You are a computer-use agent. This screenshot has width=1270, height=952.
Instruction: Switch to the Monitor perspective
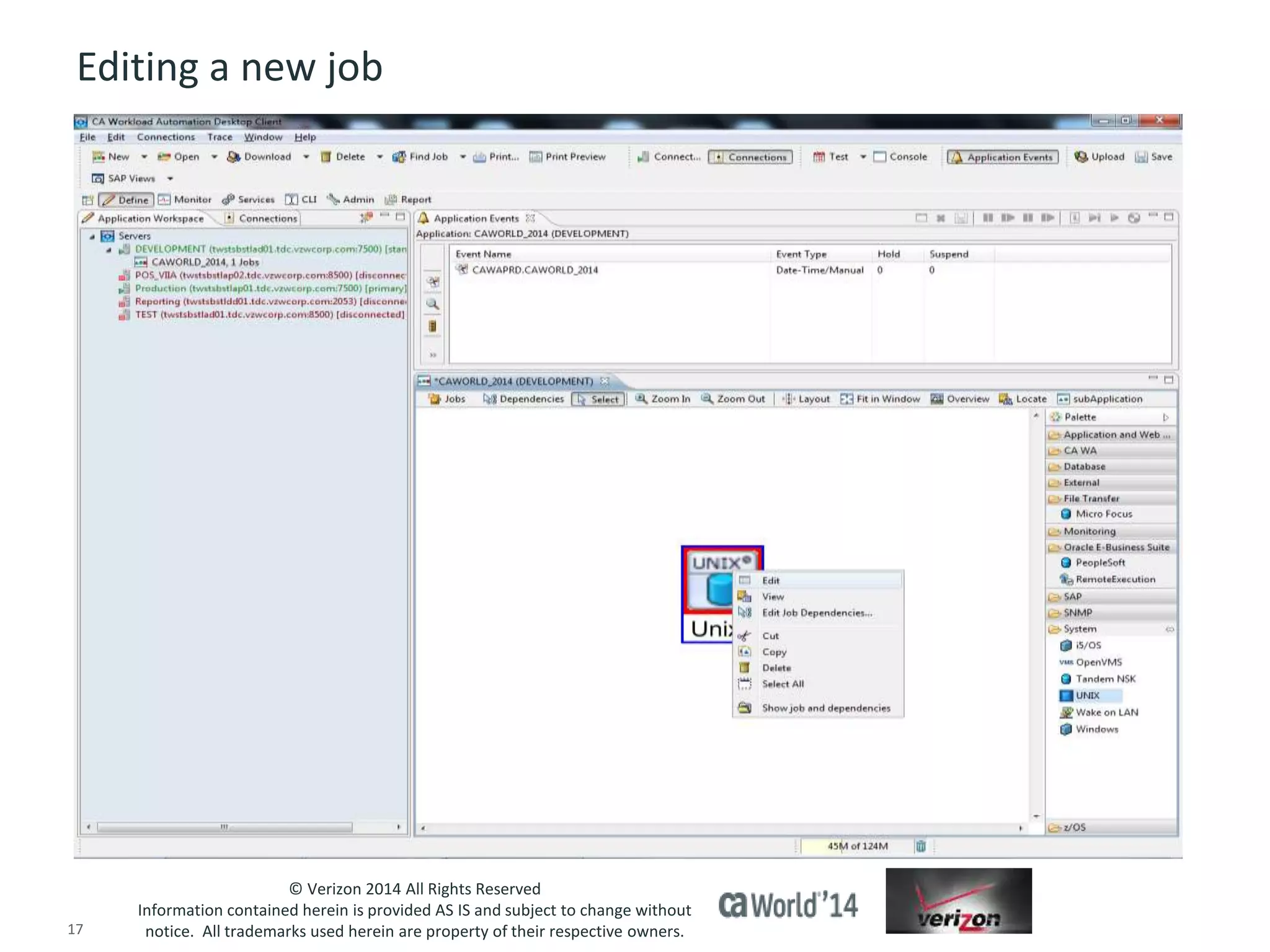click(185, 200)
